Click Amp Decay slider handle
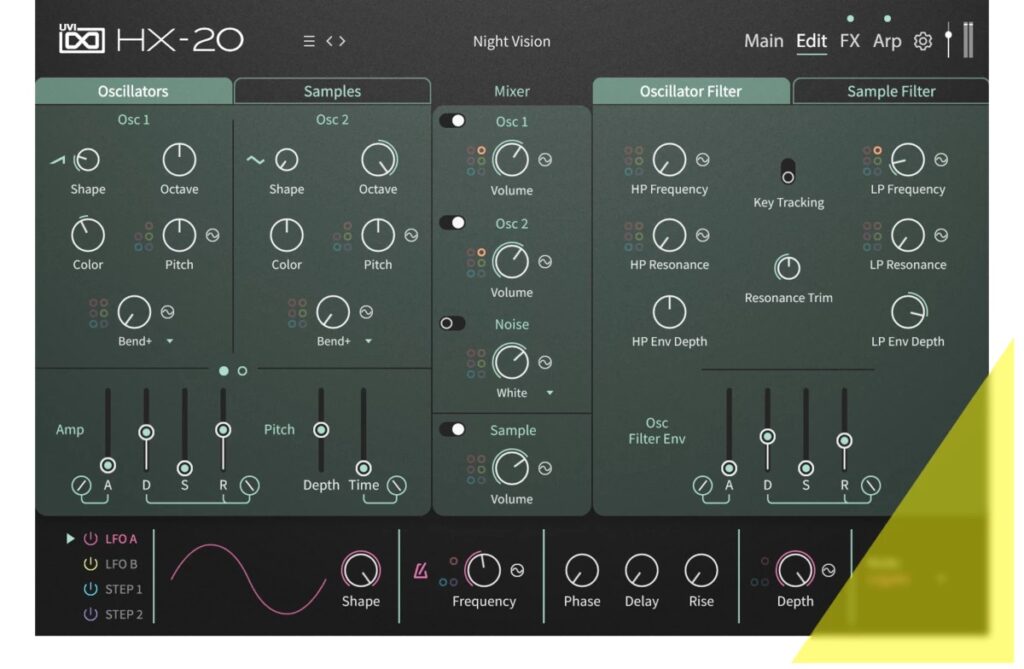This screenshot has height=669, width=1024. coord(146,432)
